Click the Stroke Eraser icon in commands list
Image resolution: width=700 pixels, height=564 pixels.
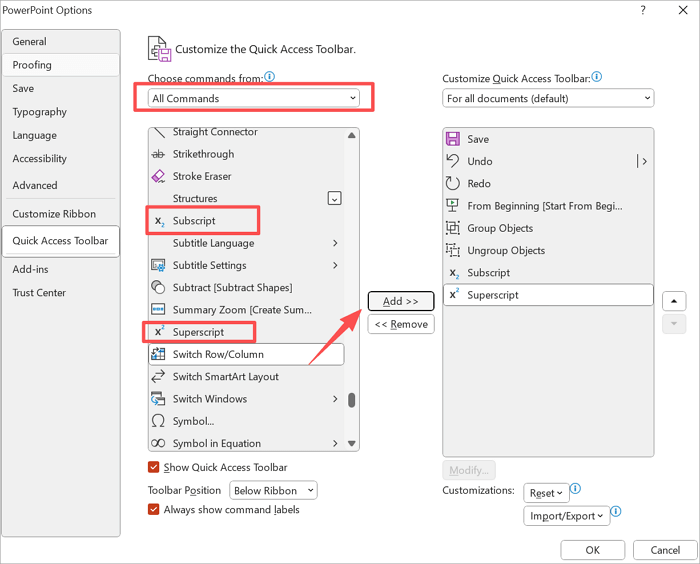(x=158, y=176)
